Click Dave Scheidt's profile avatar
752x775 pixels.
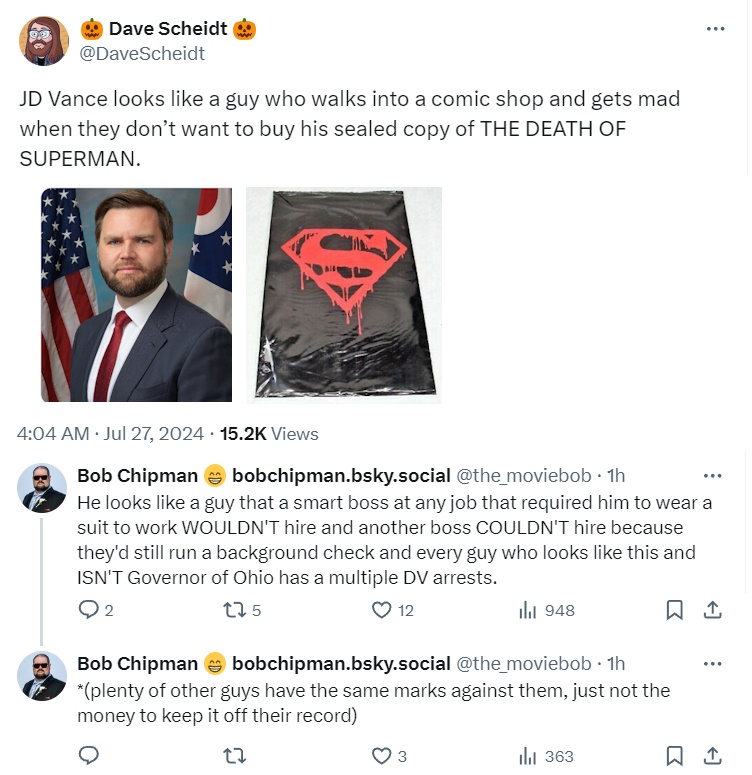(x=44, y=41)
